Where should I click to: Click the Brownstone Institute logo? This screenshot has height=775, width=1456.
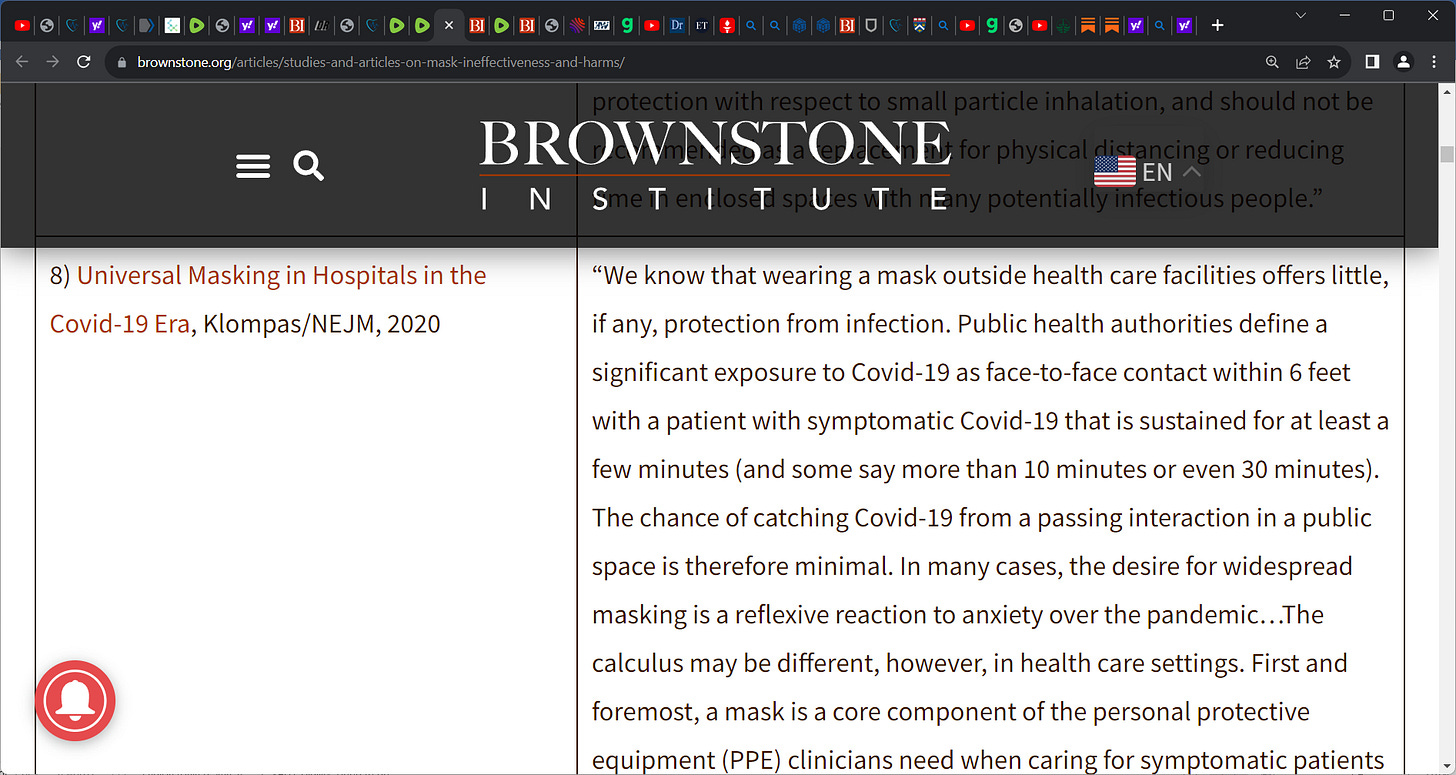click(x=715, y=166)
